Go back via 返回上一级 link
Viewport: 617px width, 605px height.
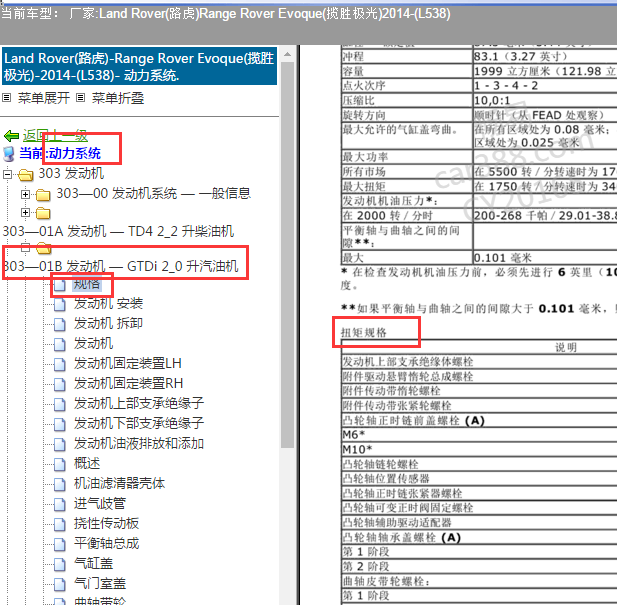pyautogui.click(x=55, y=136)
